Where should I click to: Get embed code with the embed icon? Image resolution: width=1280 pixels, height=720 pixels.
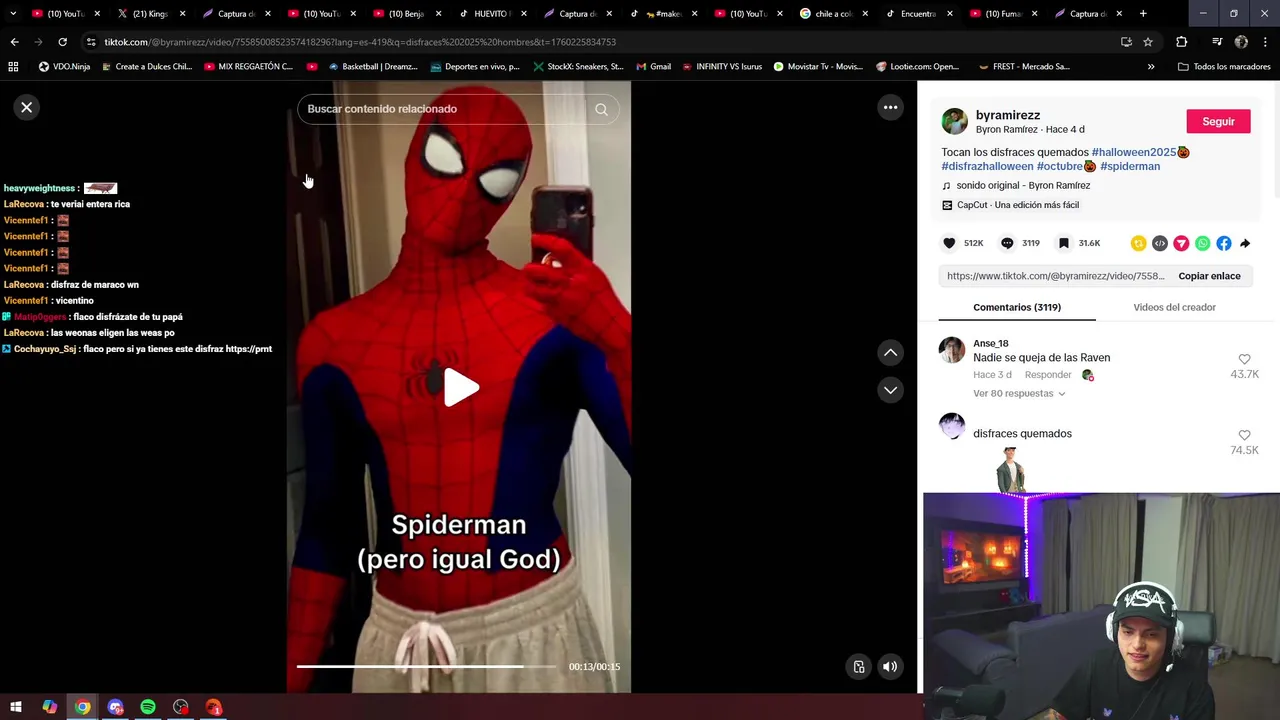[x=1160, y=243]
